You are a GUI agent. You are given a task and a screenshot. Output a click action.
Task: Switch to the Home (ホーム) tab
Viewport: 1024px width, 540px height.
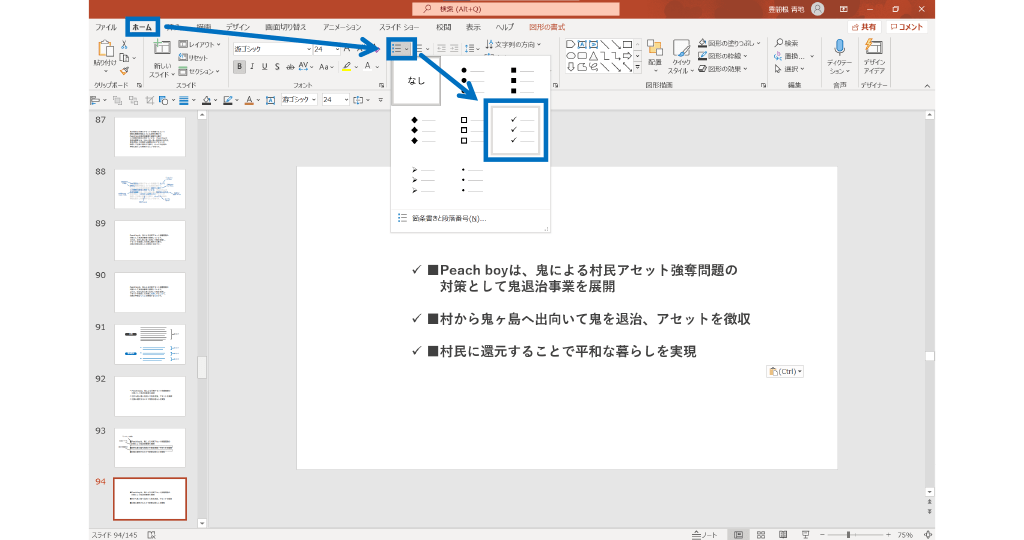[x=141, y=27]
